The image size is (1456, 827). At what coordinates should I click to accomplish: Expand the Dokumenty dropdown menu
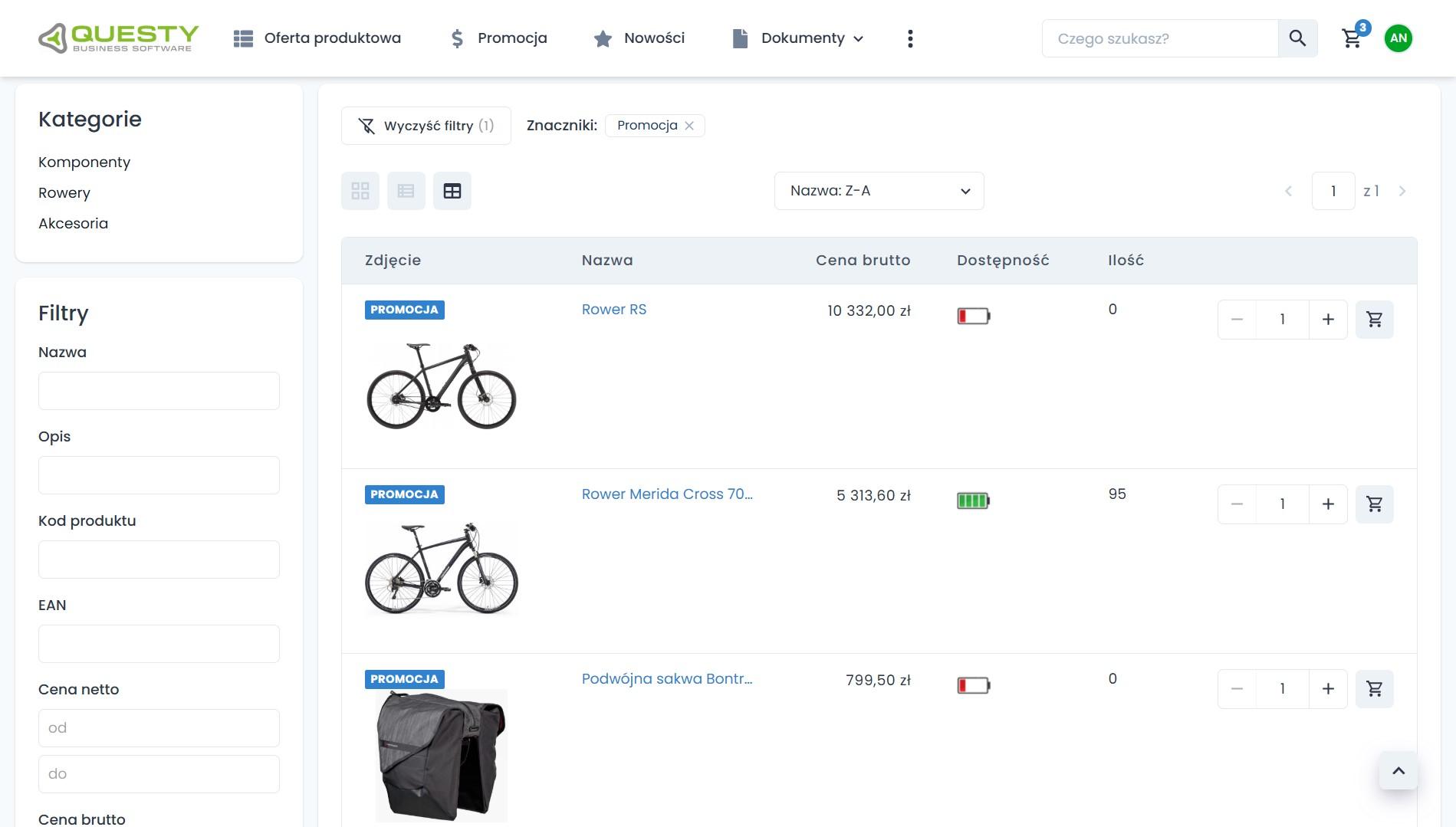(x=798, y=38)
